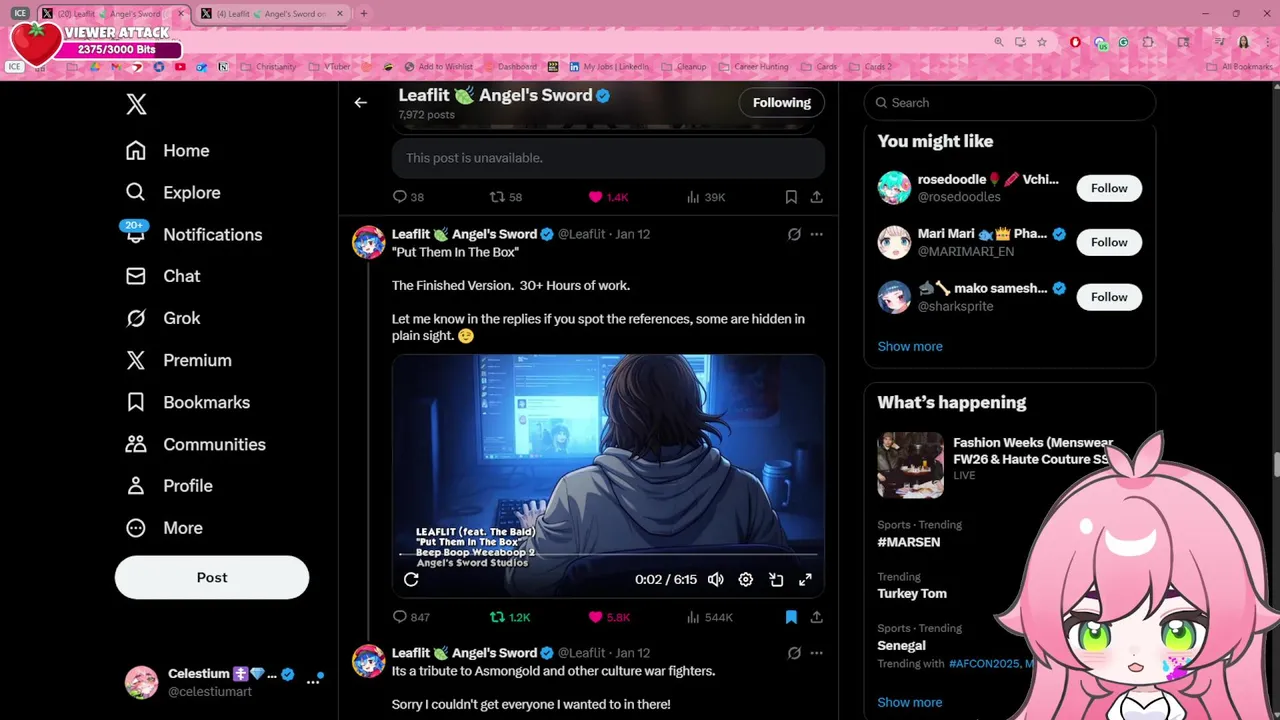The height and width of the screenshot is (720, 1280).
Task: Undo repost on the 1.2K reposts post
Action: (x=510, y=617)
